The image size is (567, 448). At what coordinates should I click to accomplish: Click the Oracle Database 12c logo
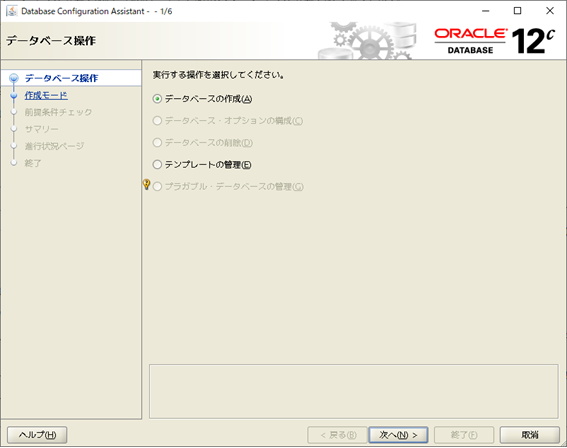tap(494, 41)
